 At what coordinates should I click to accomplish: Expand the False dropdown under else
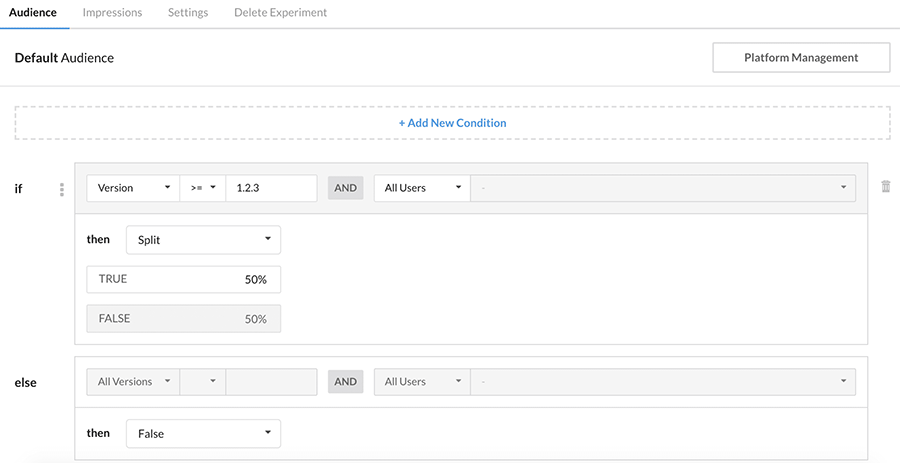(203, 433)
